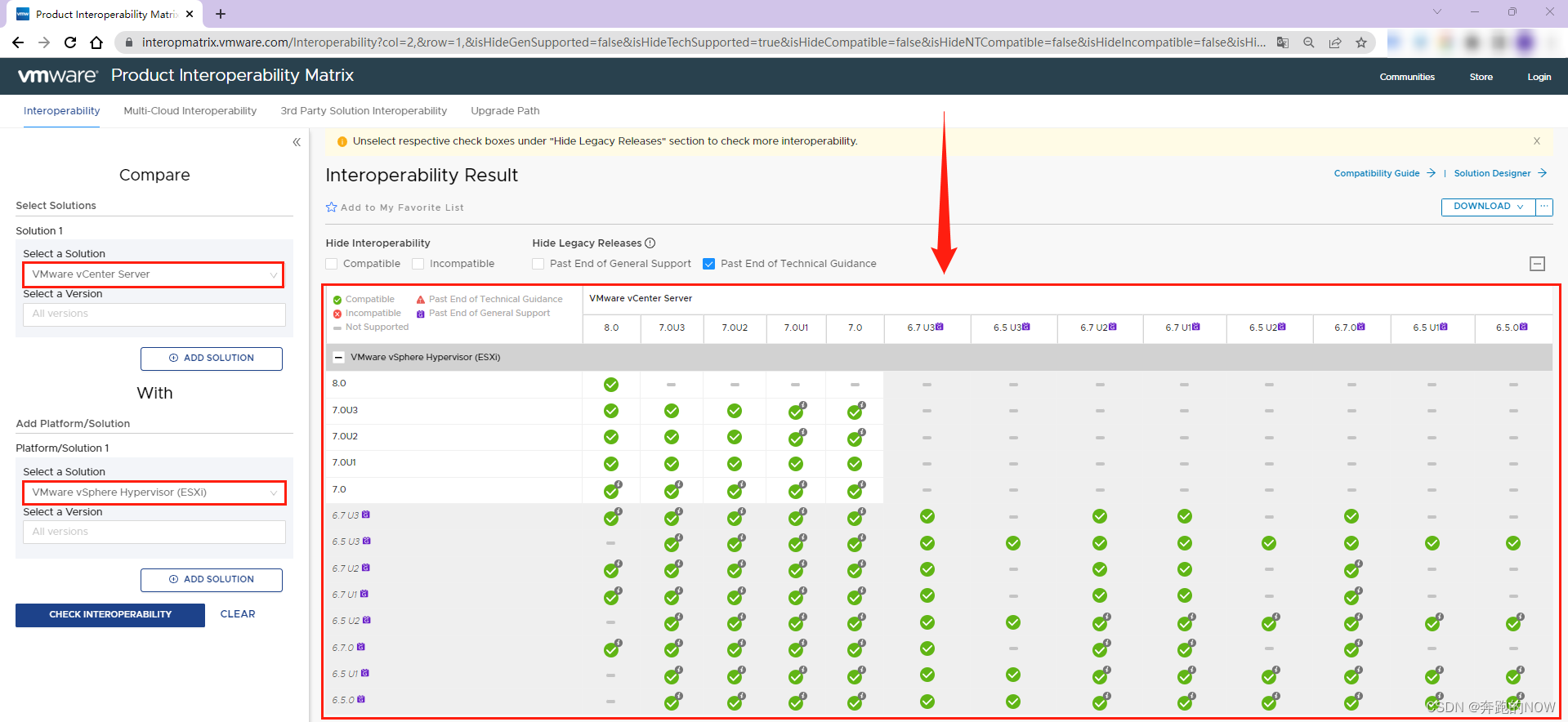Click the 7.0U2 row label

pyautogui.click(x=345, y=437)
